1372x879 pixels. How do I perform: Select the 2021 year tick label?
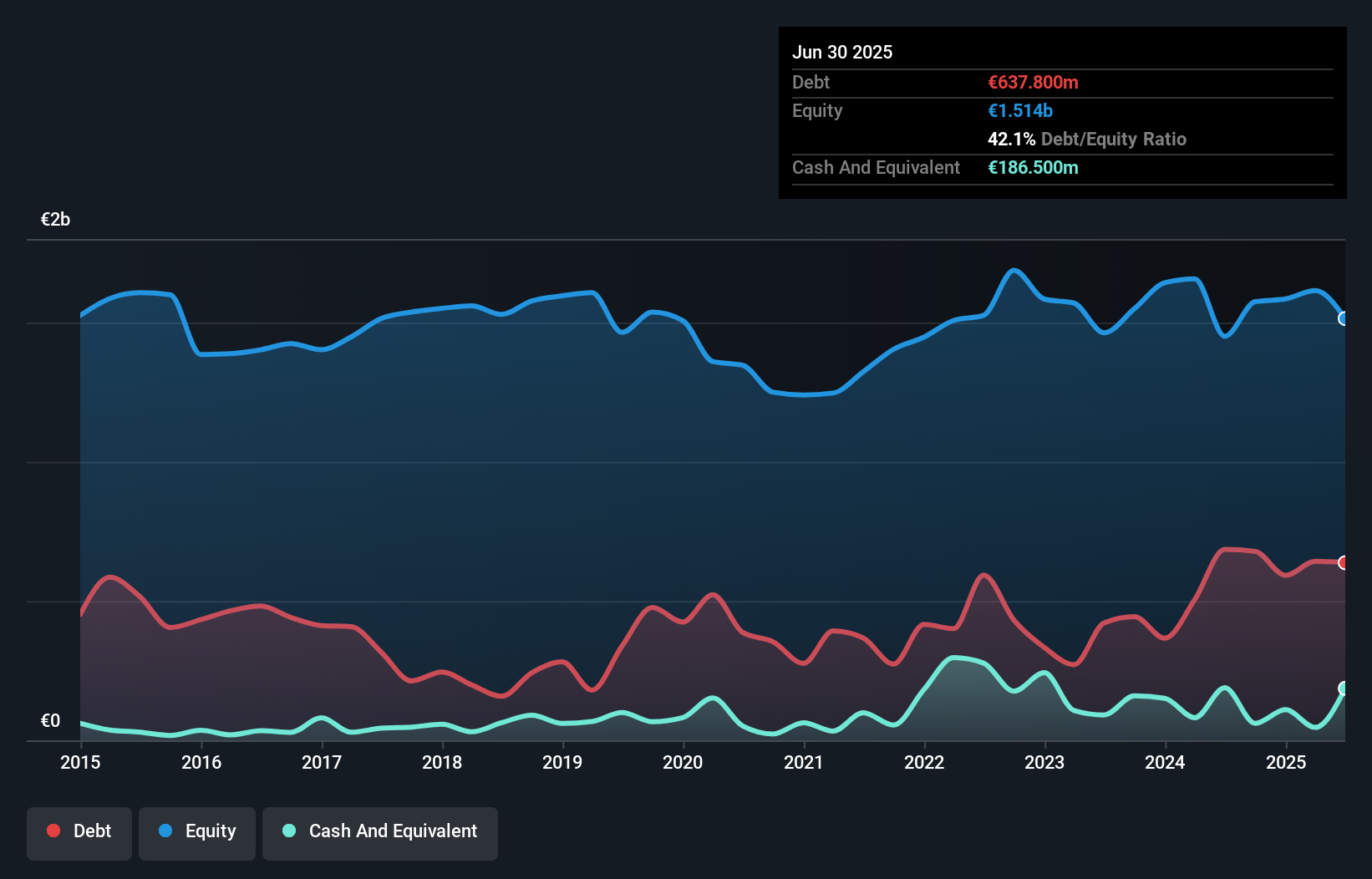pyautogui.click(x=804, y=762)
